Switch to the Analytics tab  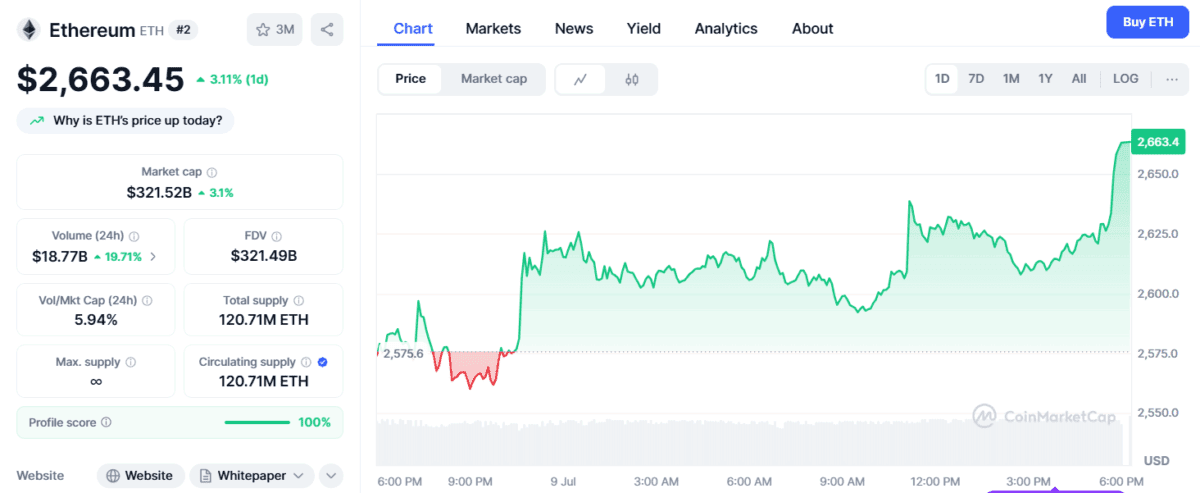726,28
